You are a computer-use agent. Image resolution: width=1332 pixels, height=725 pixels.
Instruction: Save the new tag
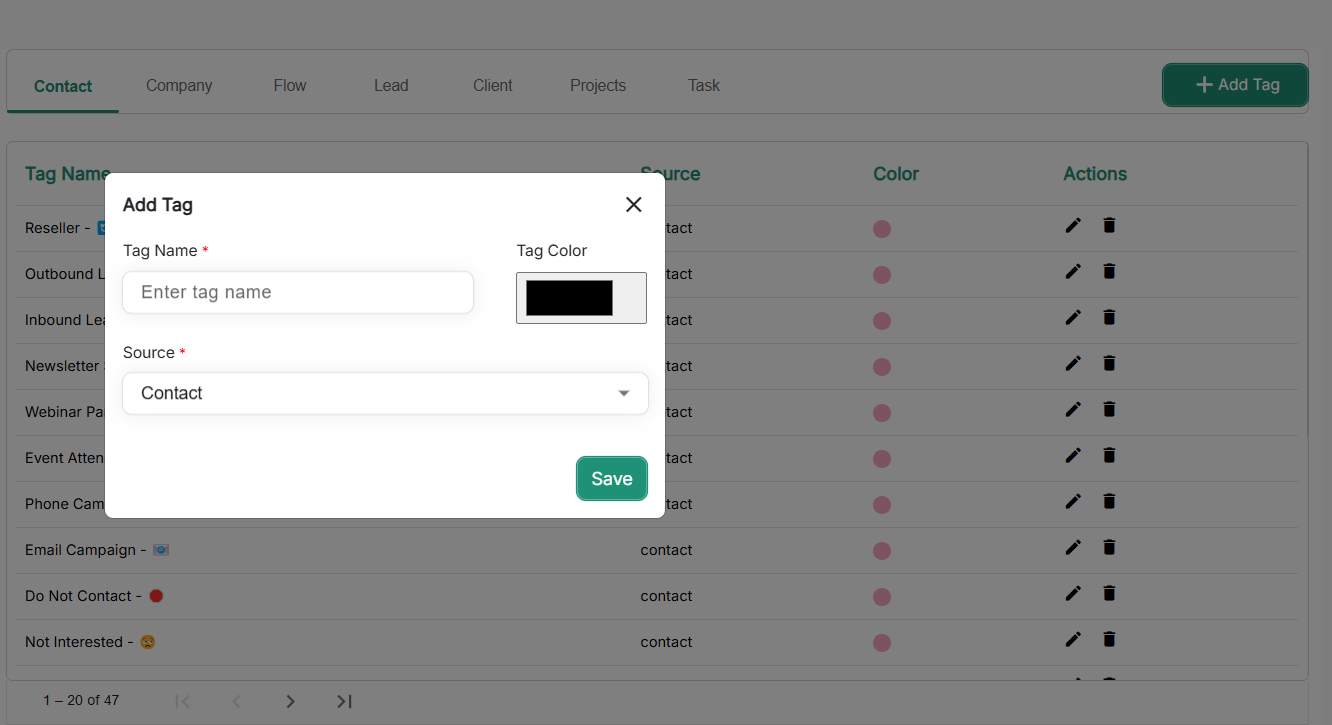(611, 479)
